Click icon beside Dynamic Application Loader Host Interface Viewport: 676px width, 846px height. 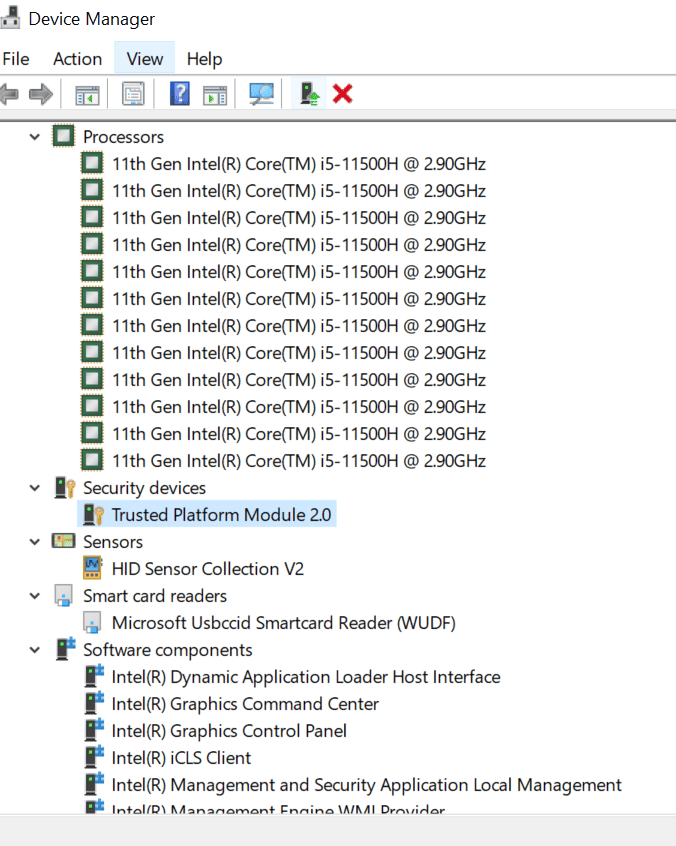click(x=94, y=676)
